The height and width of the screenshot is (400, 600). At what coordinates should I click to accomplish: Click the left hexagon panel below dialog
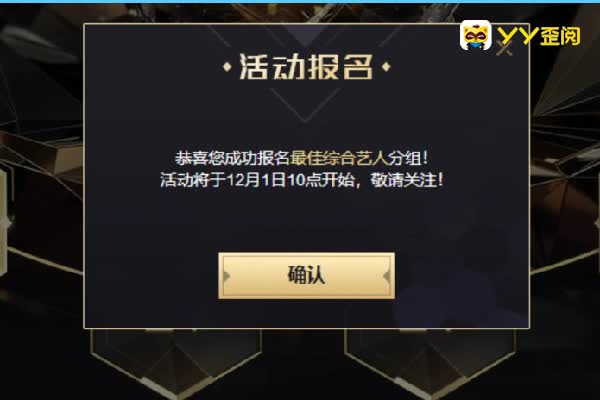[176, 360]
